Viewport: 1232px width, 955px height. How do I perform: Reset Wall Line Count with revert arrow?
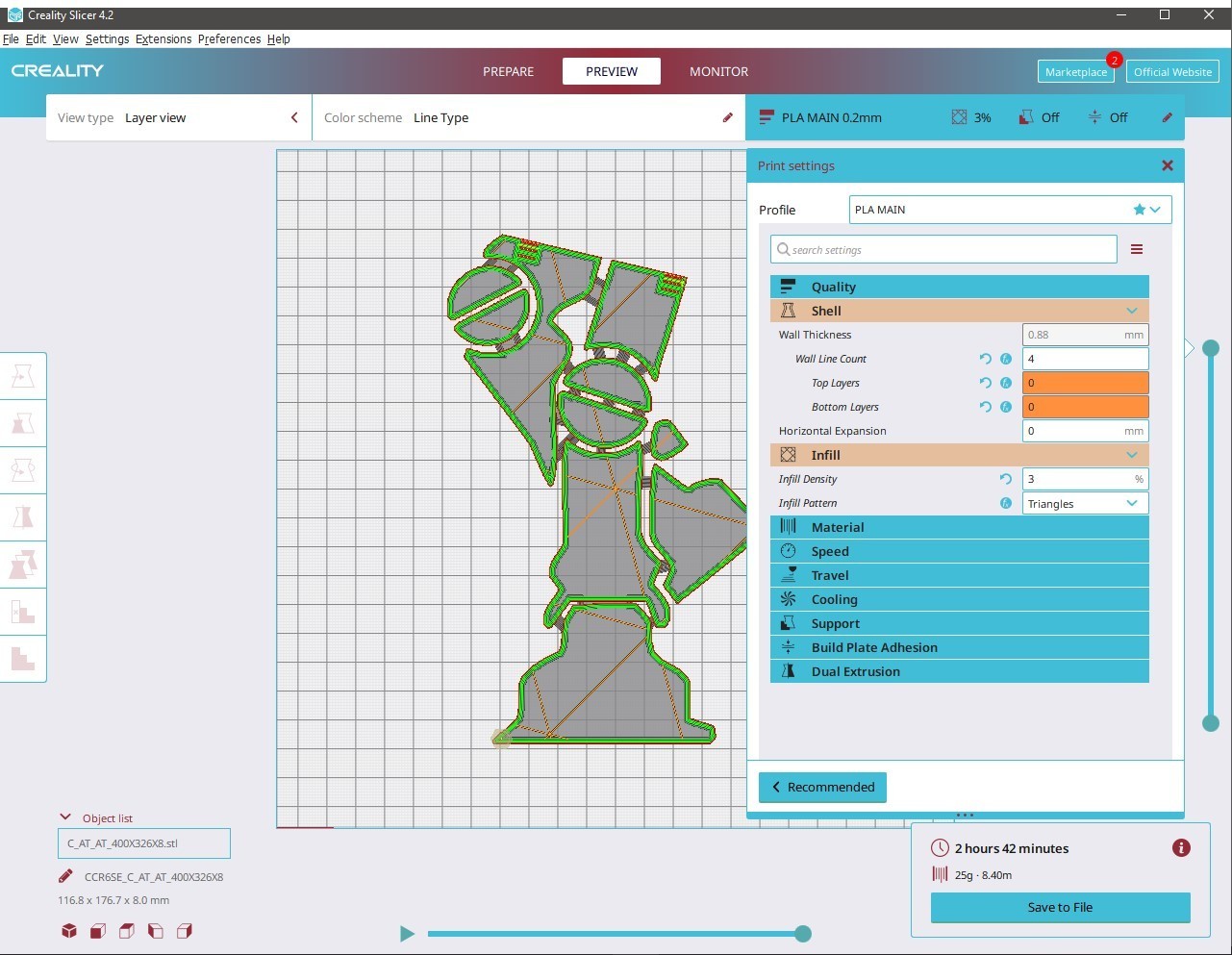pyautogui.click(x=985, y=359)
